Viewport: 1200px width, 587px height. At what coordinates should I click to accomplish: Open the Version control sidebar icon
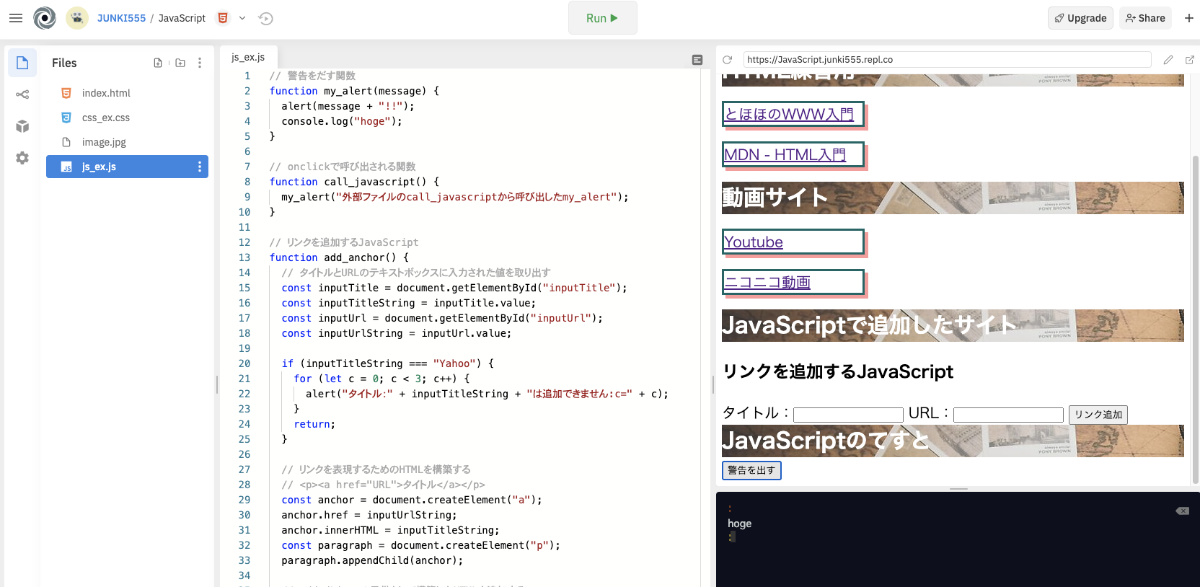coord(22,95)
